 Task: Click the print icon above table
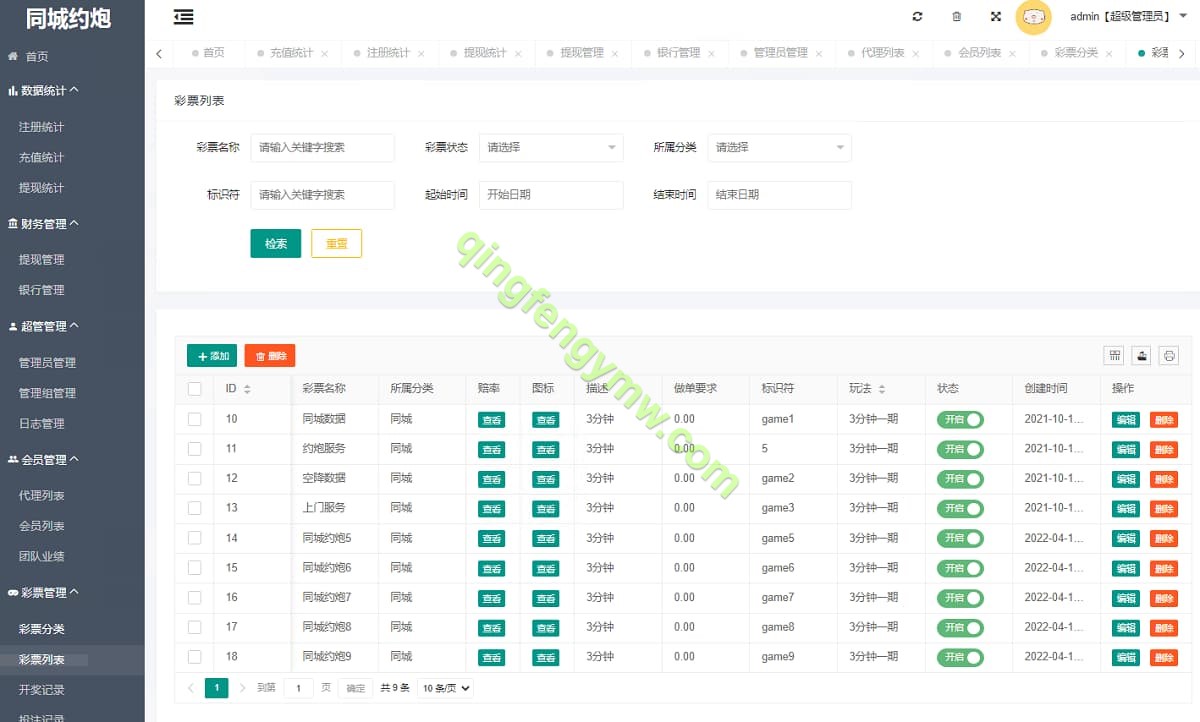click(x=1168, y=356)
